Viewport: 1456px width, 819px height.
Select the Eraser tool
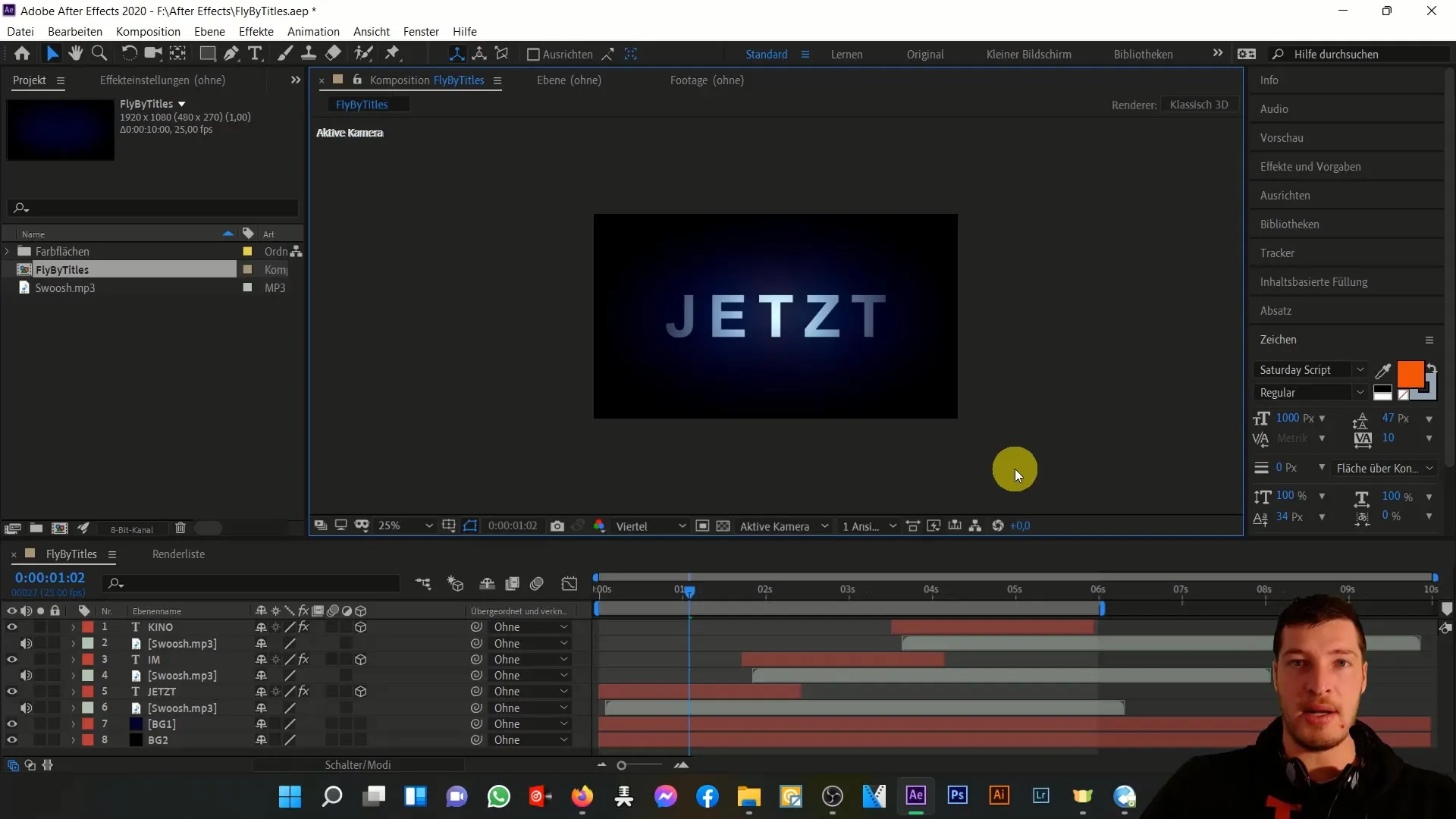(x=333, y=54)
